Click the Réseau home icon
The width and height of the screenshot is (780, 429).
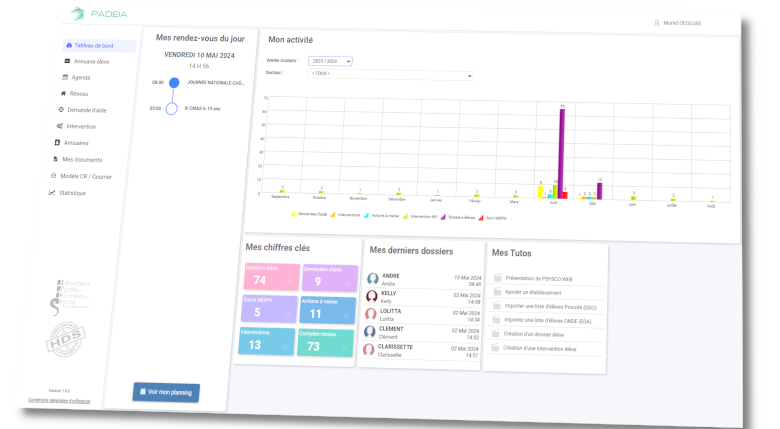click(x=64, y=93)
